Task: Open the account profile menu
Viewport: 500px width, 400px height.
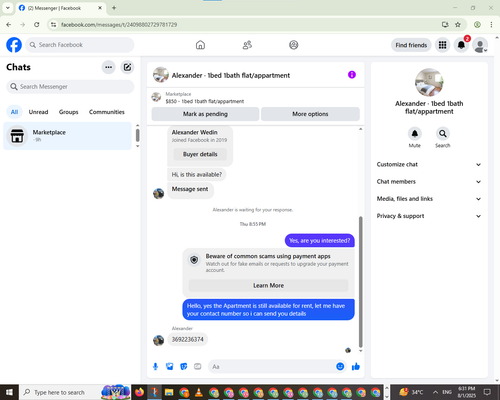Action: 480,45
